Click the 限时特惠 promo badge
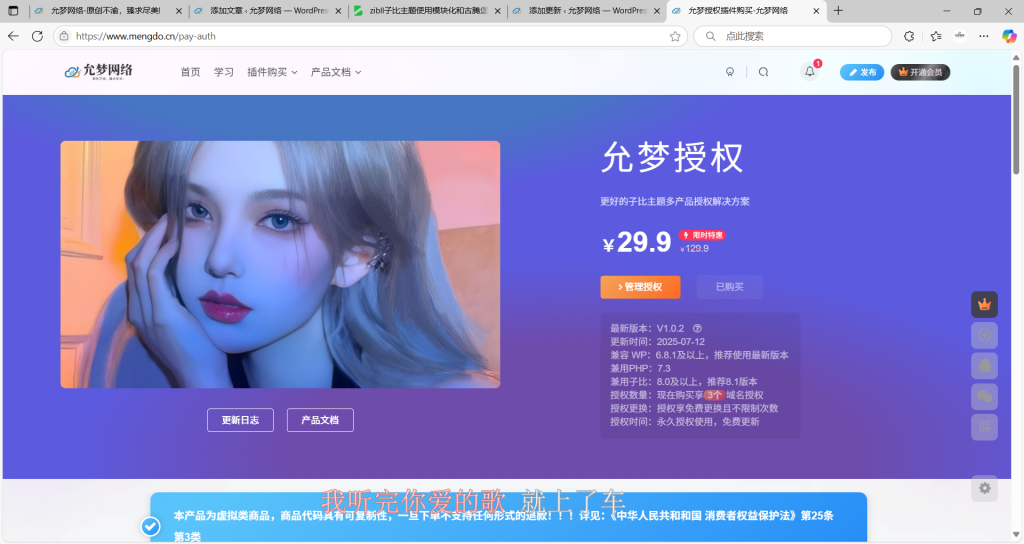The height and width of the screenshot is (544, 1024). point(702,235)
